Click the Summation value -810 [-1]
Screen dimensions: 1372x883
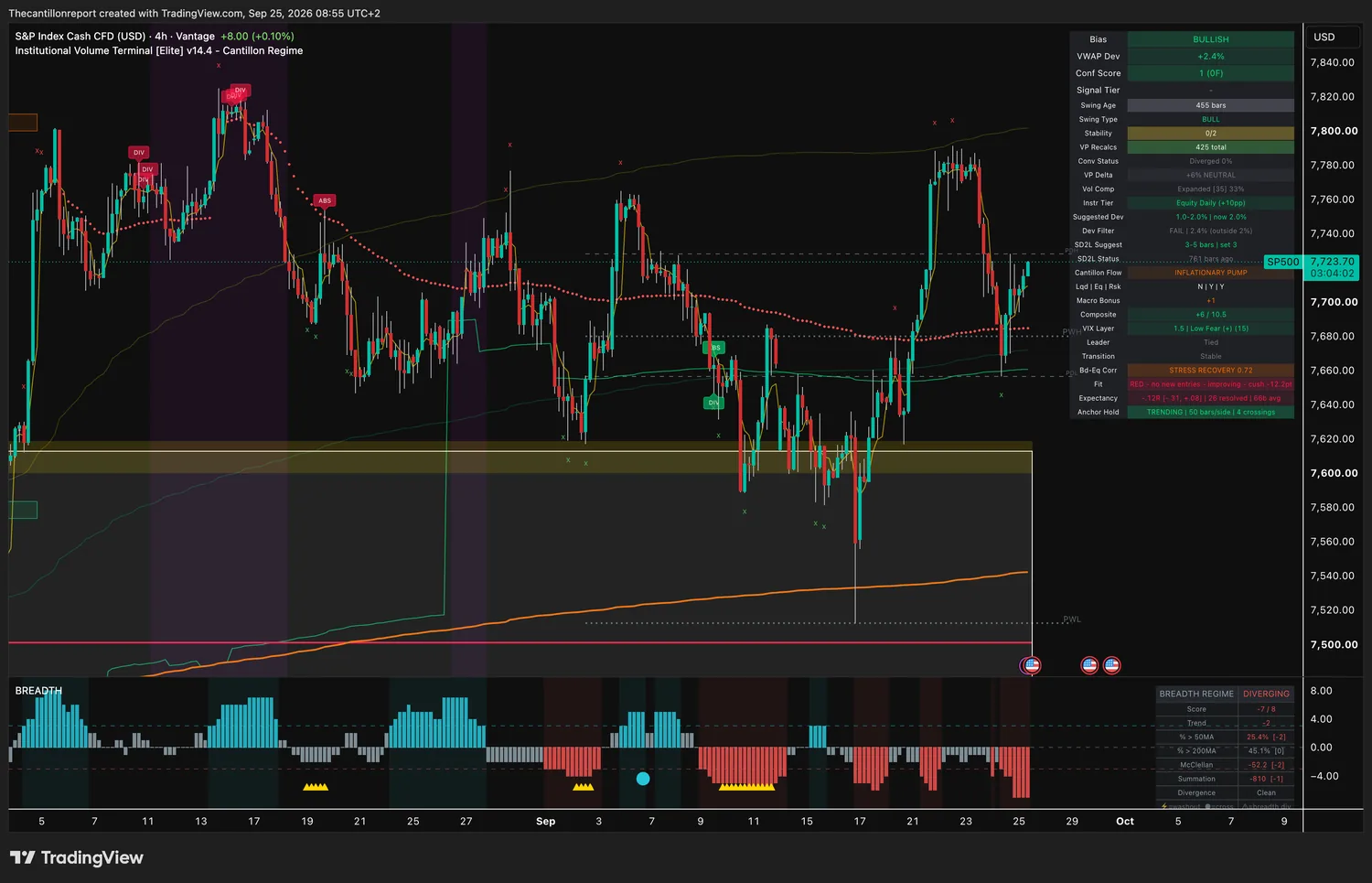[x=1266, y=780]
